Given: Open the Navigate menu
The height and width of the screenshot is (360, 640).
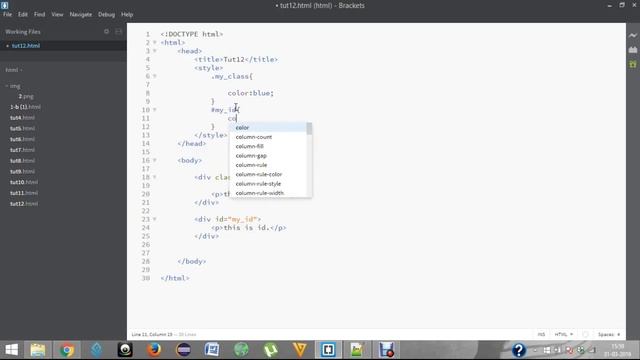Looking at the screenshot, I should pos(81,14).
